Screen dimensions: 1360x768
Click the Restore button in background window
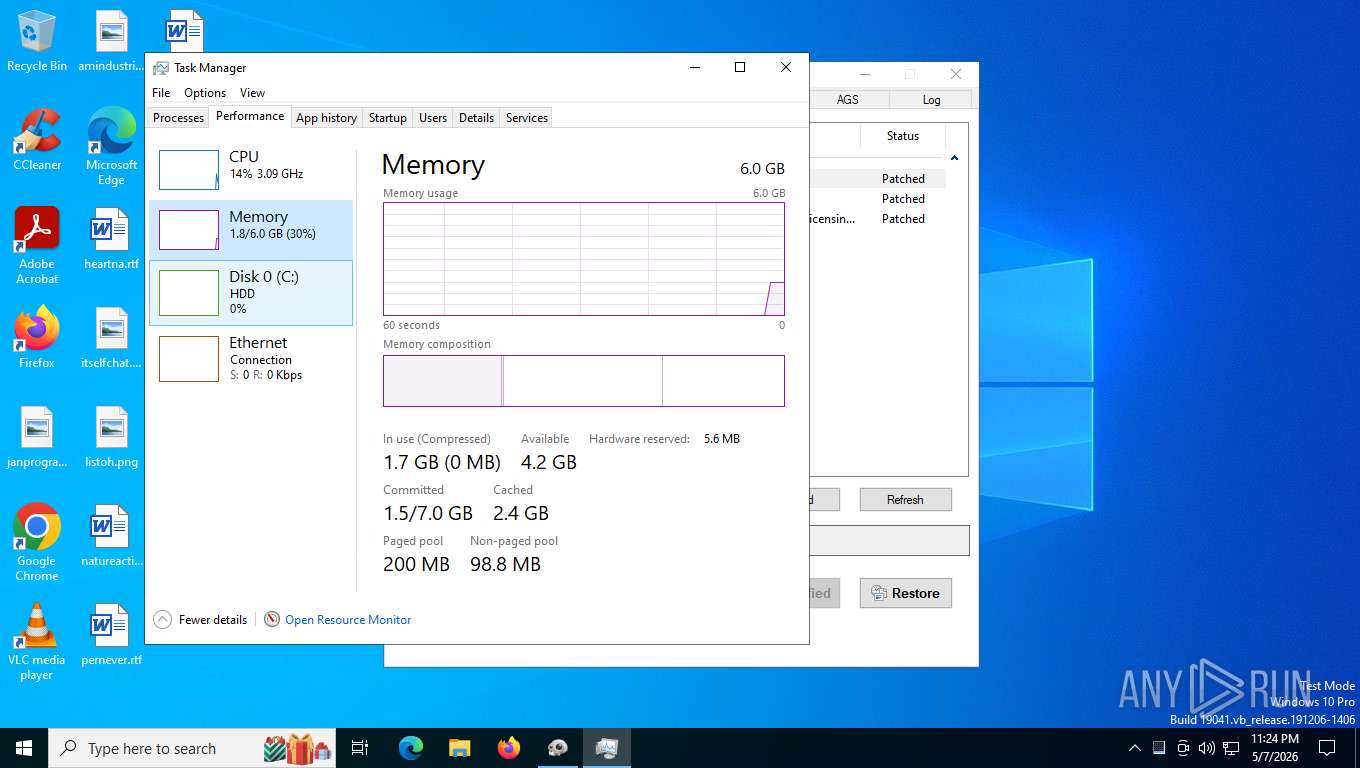click(x=905, y=593)
